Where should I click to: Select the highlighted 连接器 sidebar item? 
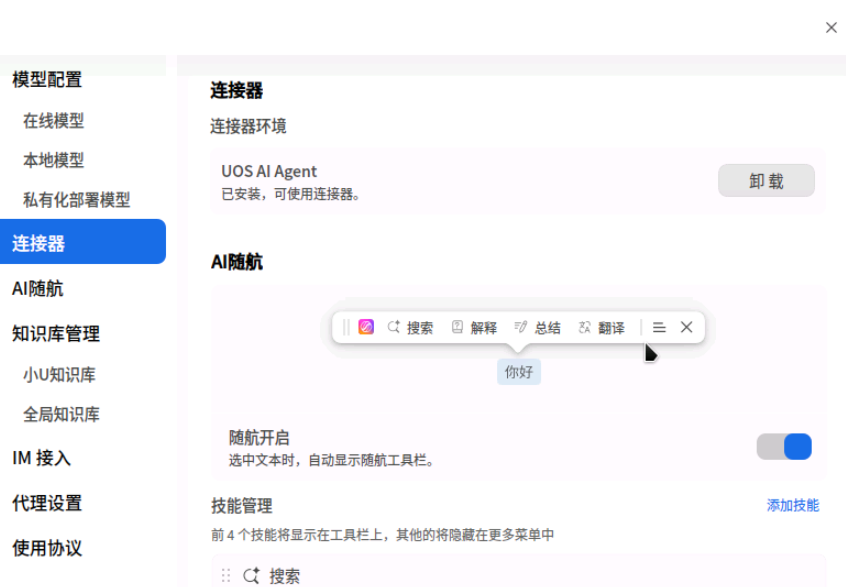(x=83, y=242)
